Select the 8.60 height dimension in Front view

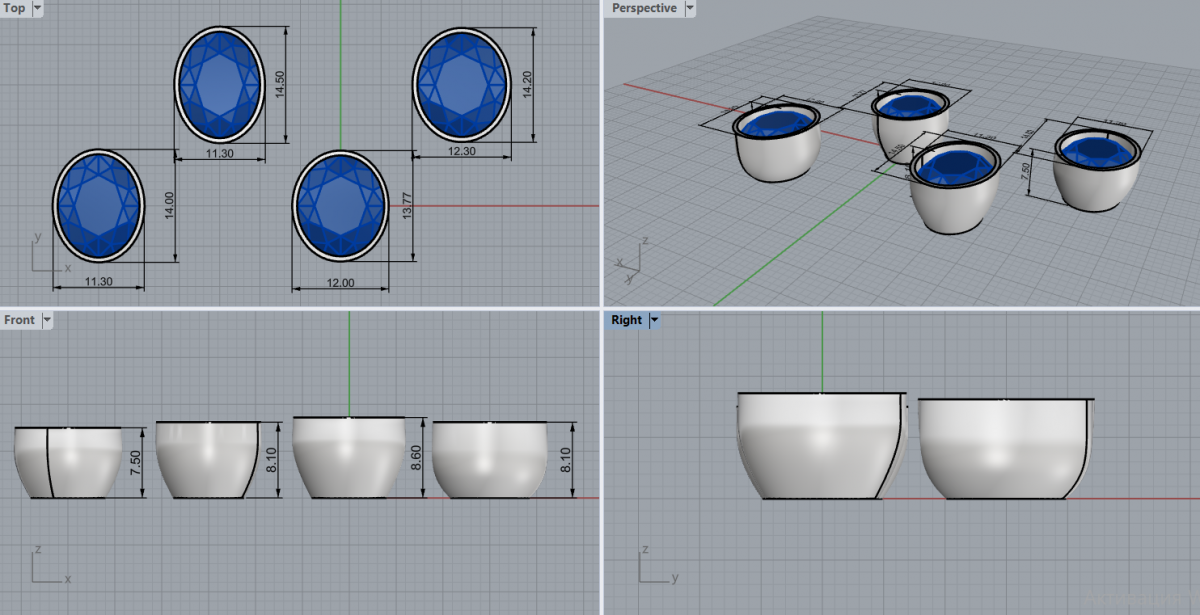point(417,459)
